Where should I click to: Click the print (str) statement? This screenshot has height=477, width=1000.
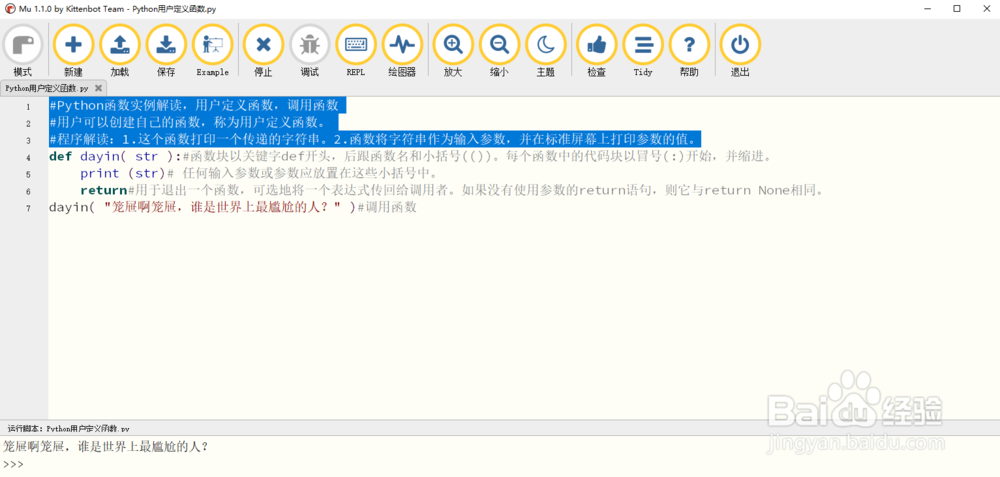tap(123, 173)
